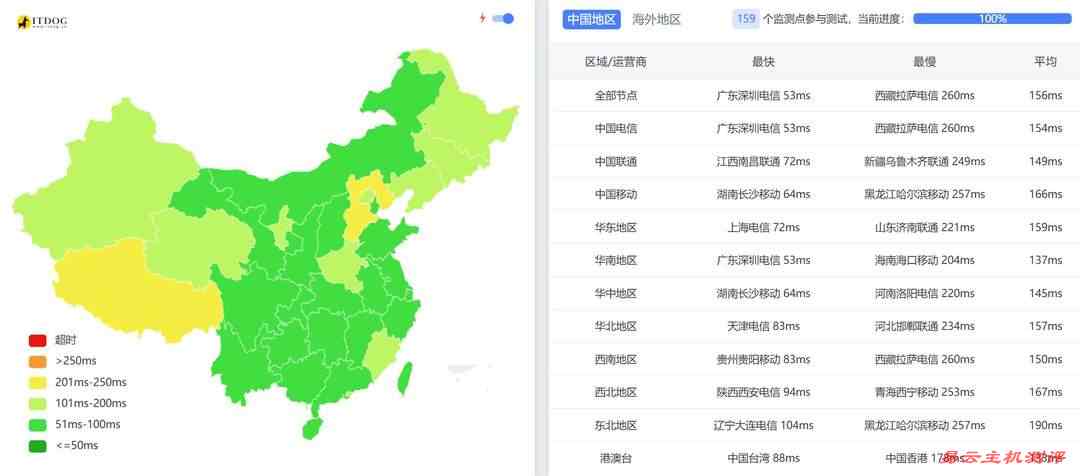
Task: Click 辽宁大连电信 104ms cell
Action: tap(763, 425)
